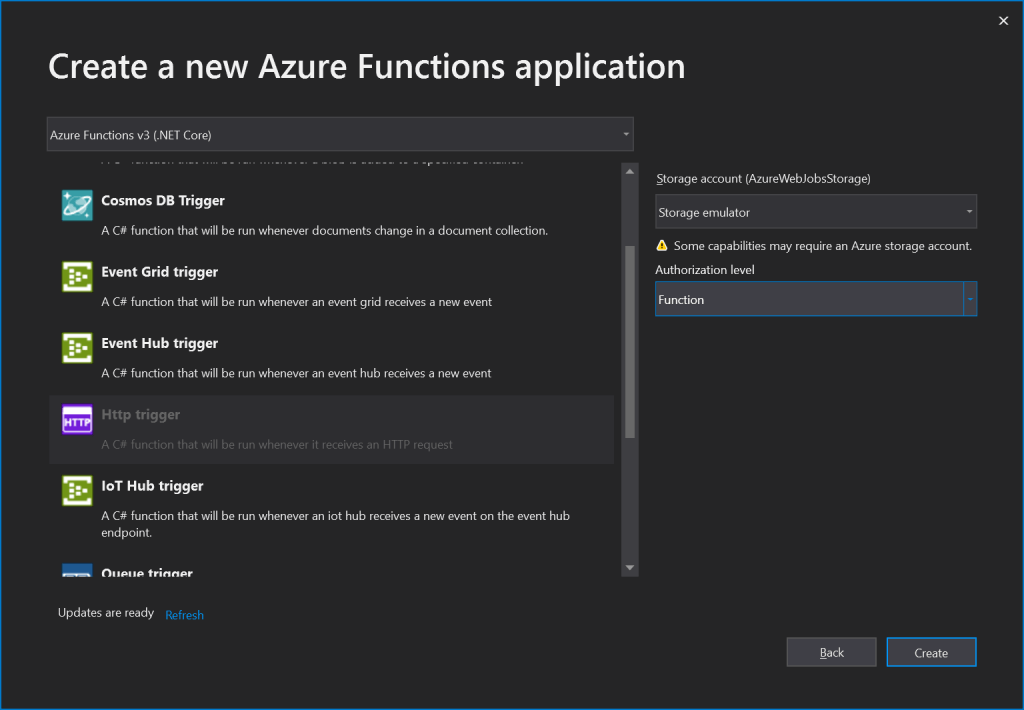Close the dialog with the X button

pyautogui.click(x=1003, y=21)
